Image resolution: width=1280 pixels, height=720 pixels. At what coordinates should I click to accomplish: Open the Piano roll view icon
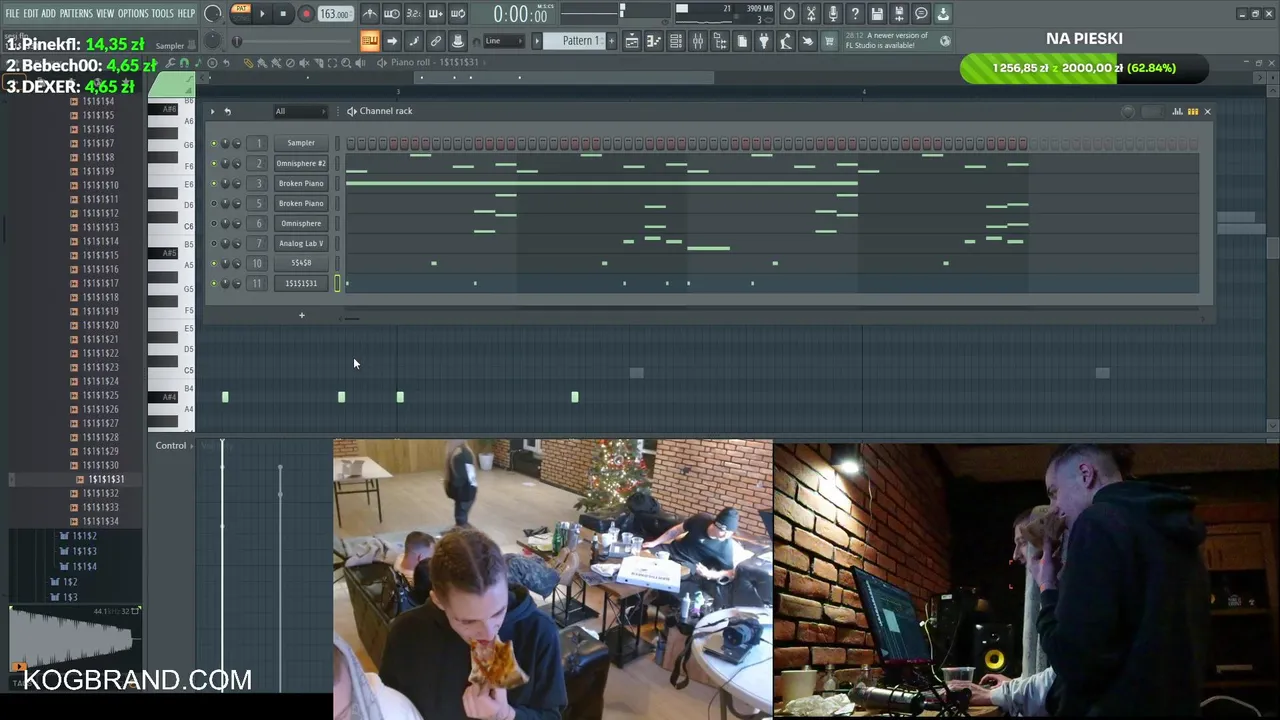654,41
